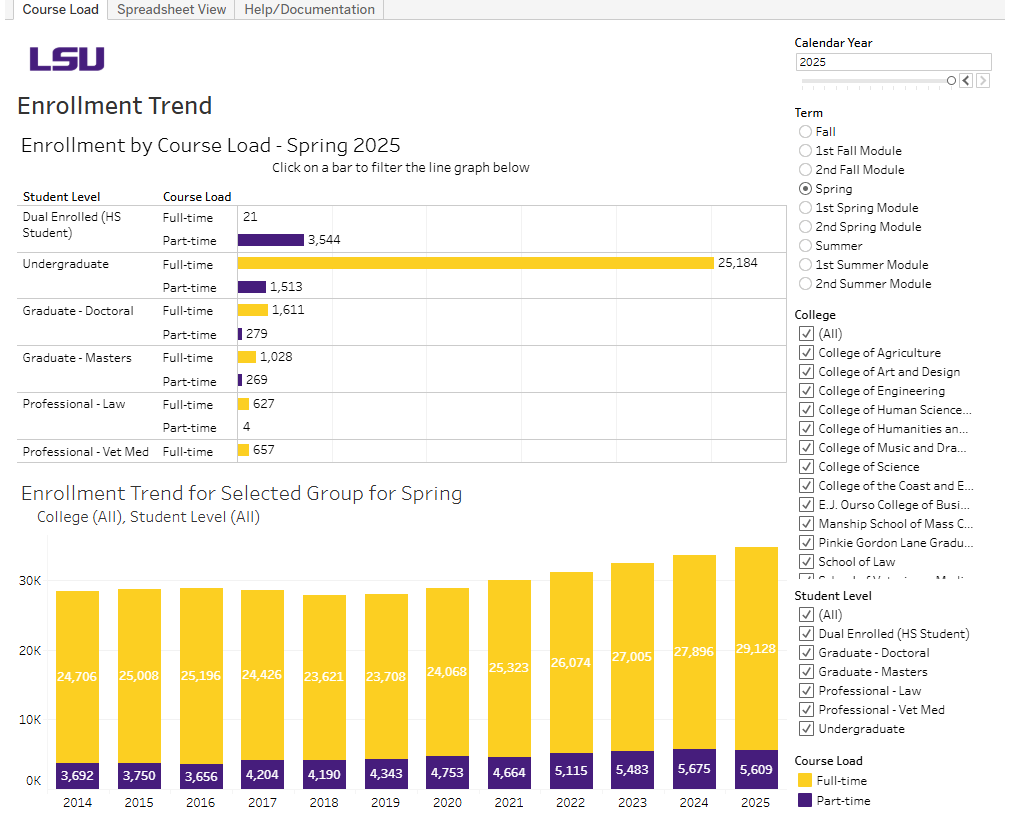Select the Course Load tab
Viewport: 1009px width, 828px height.
coord(60,9)
